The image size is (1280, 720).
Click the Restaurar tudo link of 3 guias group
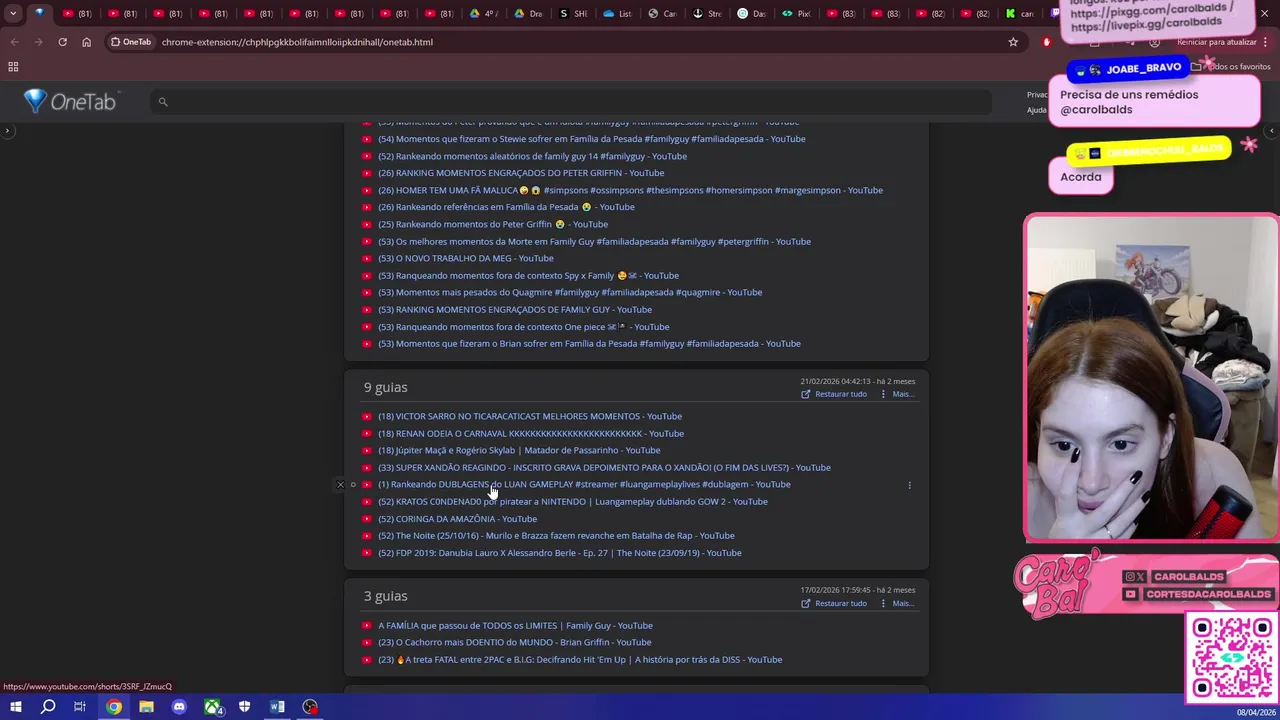[840, 604]
